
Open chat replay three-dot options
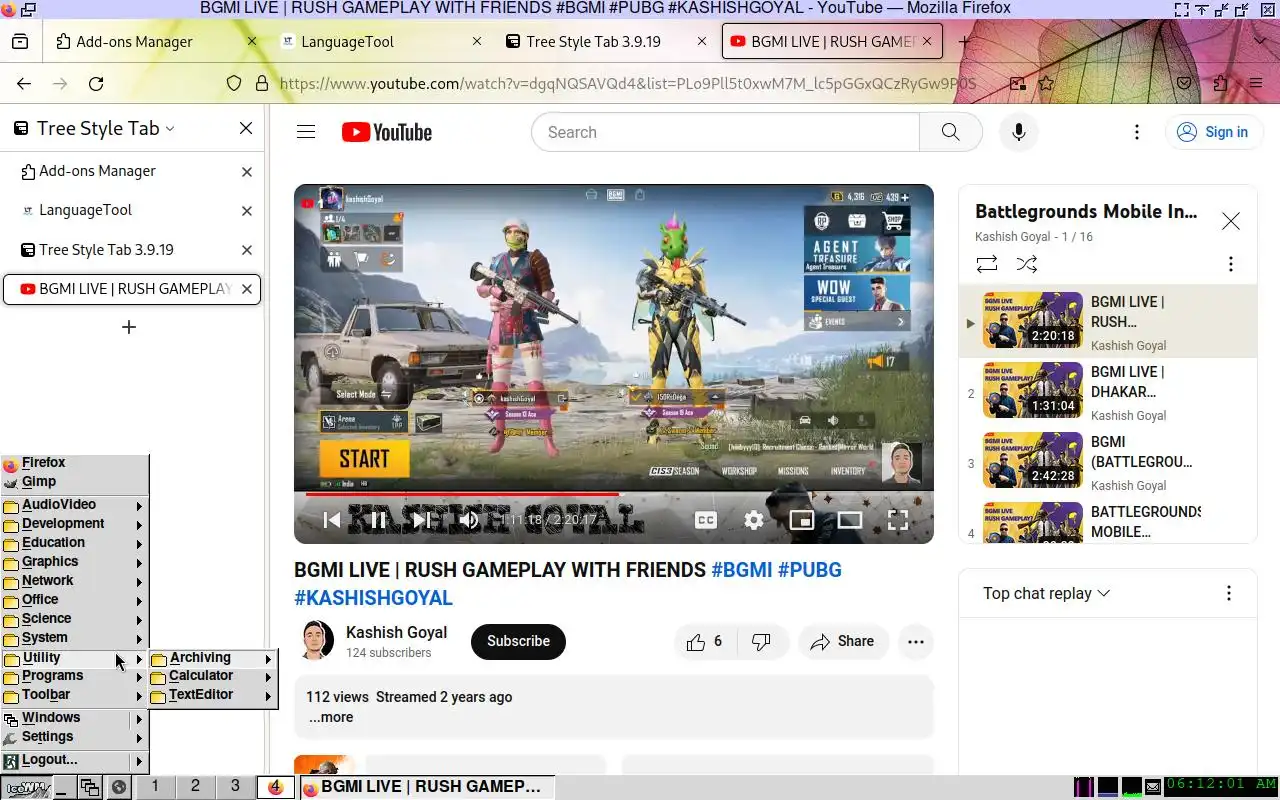coord(1228,593)
